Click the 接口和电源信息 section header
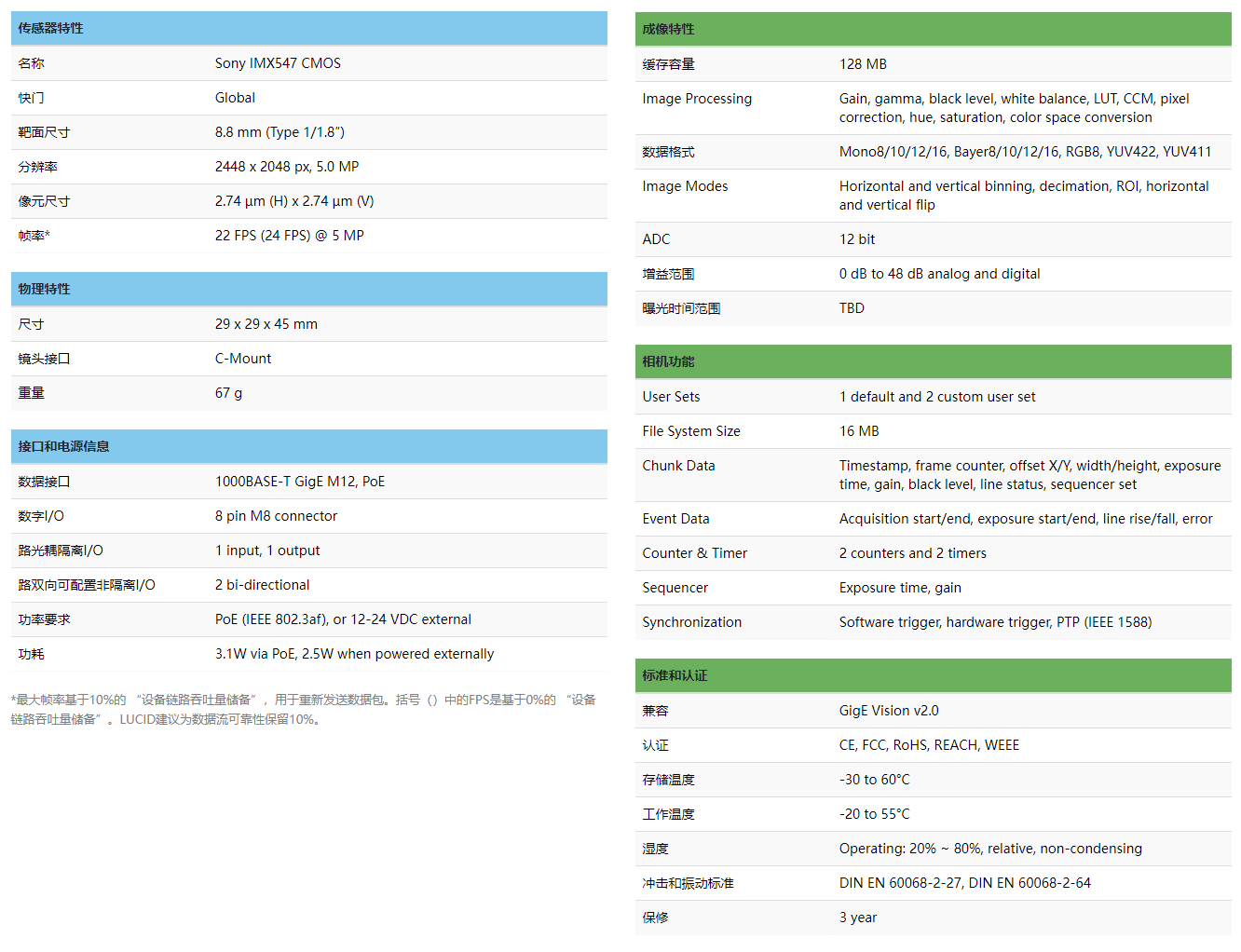 [x=63, y=446]
